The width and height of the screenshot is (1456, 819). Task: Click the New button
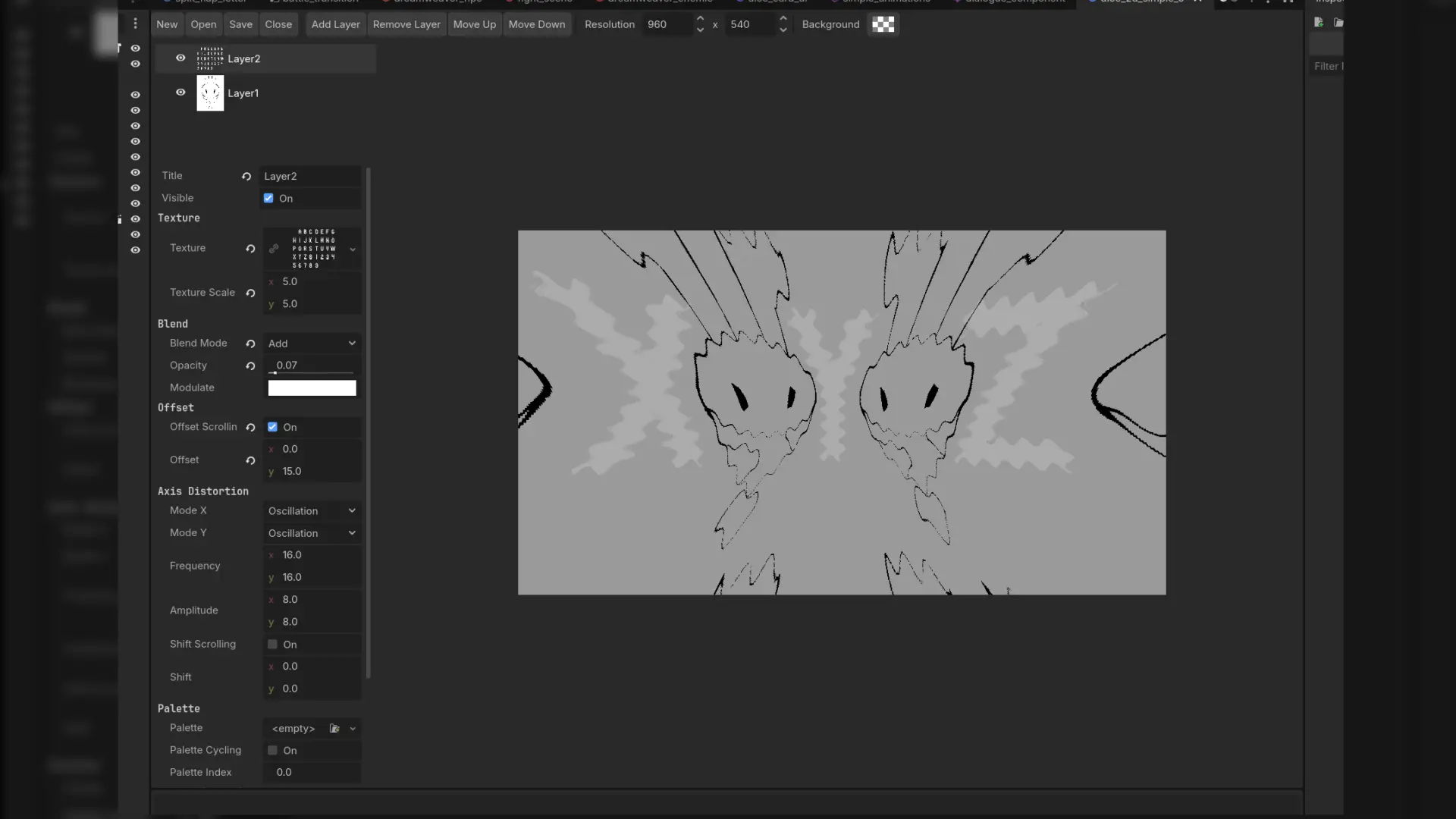(167, 24)
